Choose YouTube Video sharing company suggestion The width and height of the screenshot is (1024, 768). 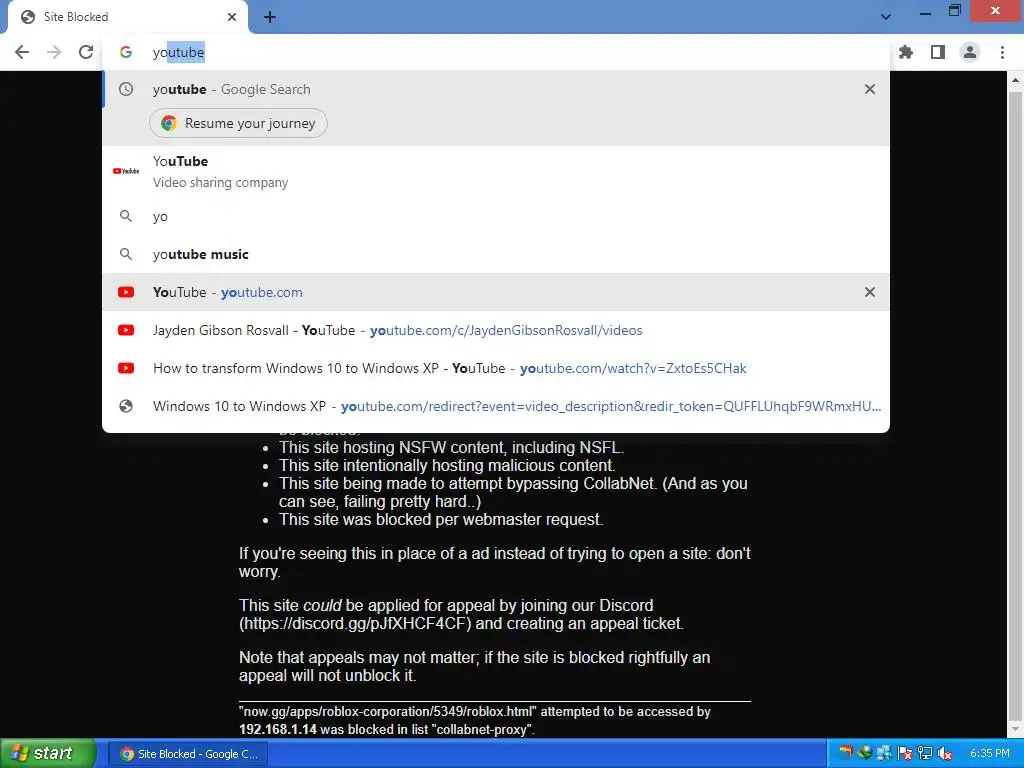[496, 171]
